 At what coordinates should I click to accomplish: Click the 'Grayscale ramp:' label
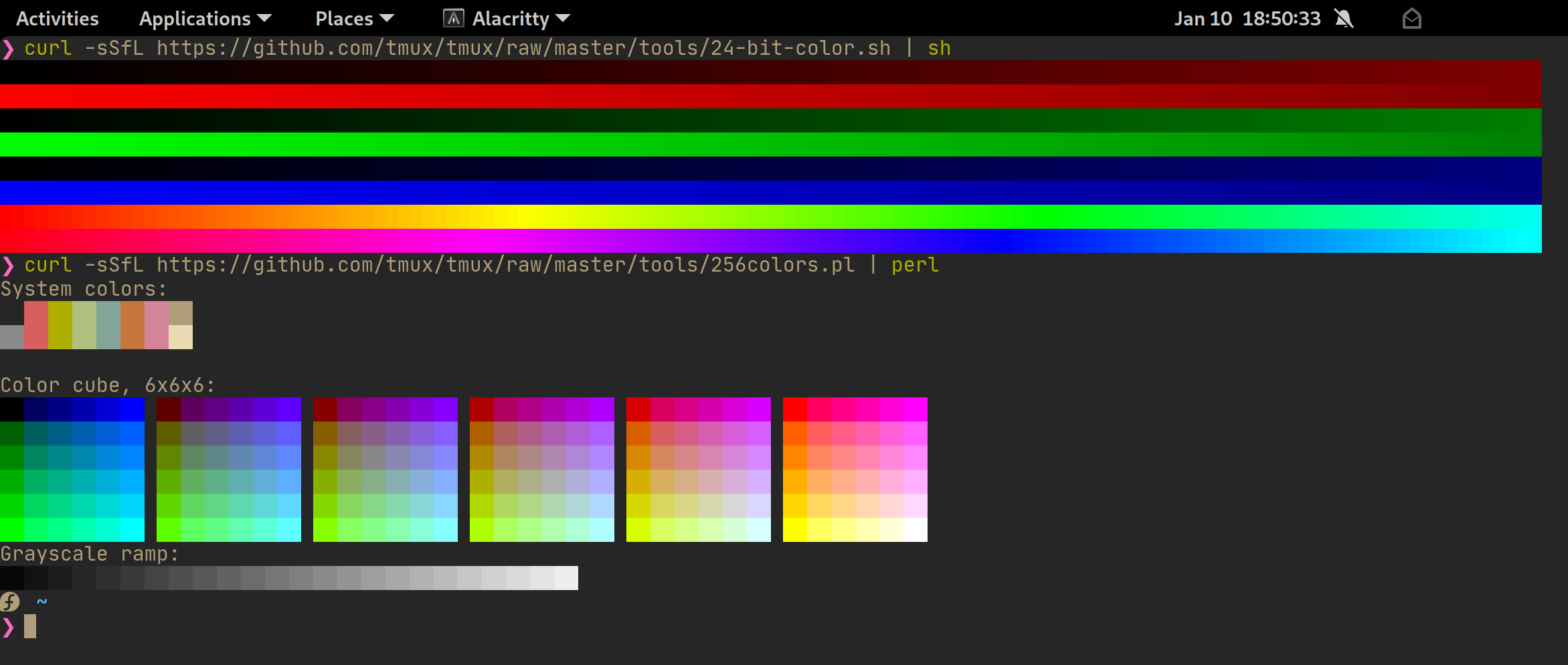(89, 554)
